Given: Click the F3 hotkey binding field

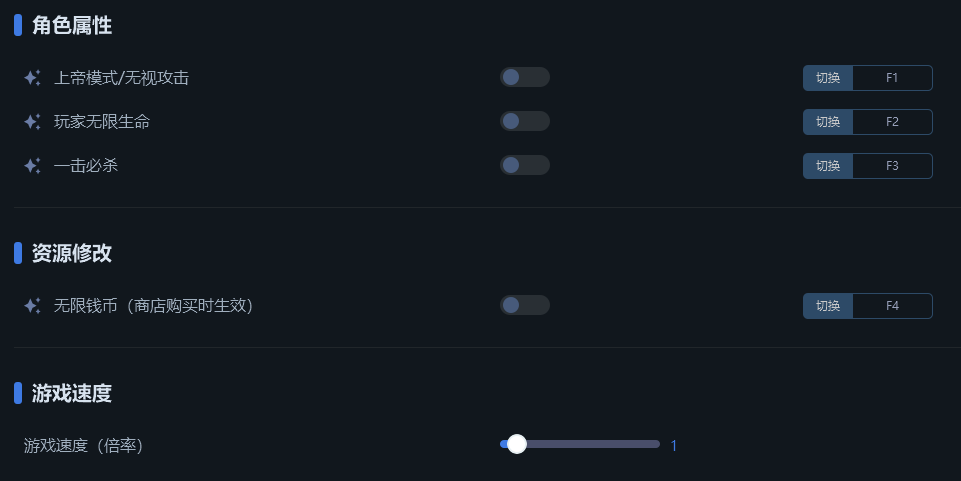Looking at the screenshot, I should click(x=892, y=166).
